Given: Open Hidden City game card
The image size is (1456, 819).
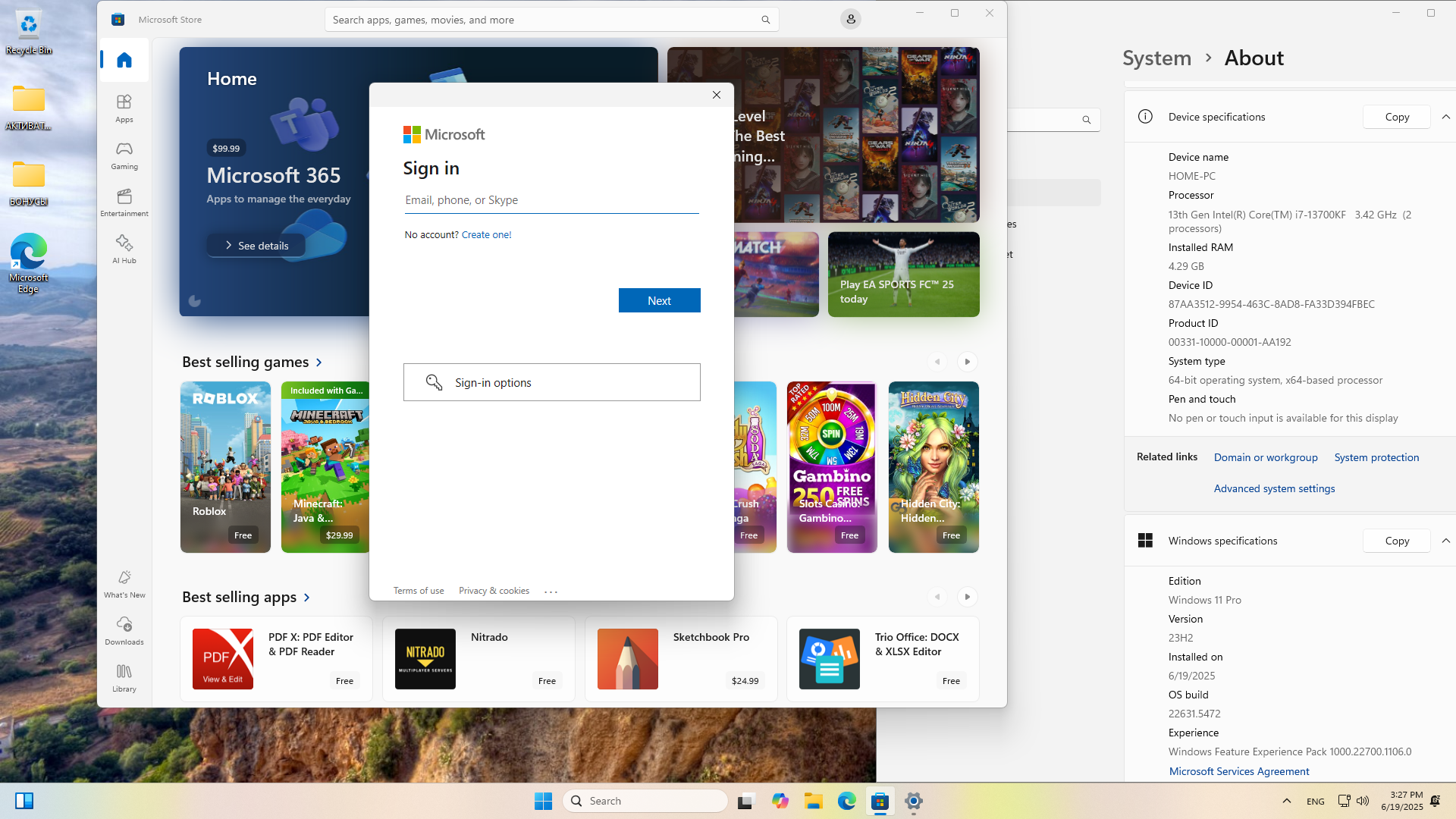Looking at the screenshot, I should [934, 467].
